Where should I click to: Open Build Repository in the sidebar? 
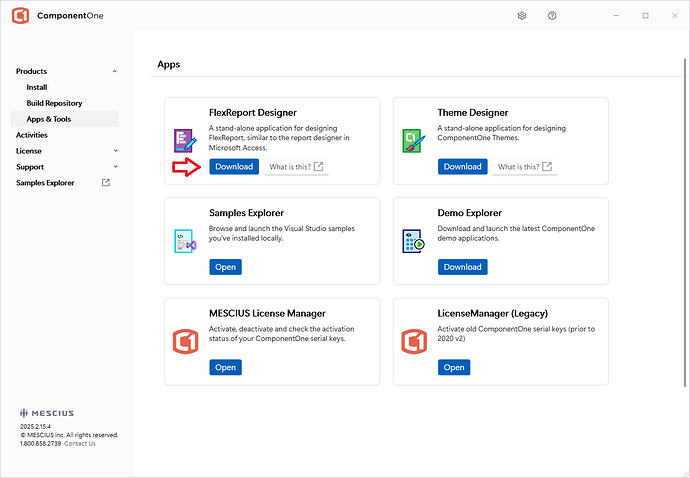click(x=54, y=103)
